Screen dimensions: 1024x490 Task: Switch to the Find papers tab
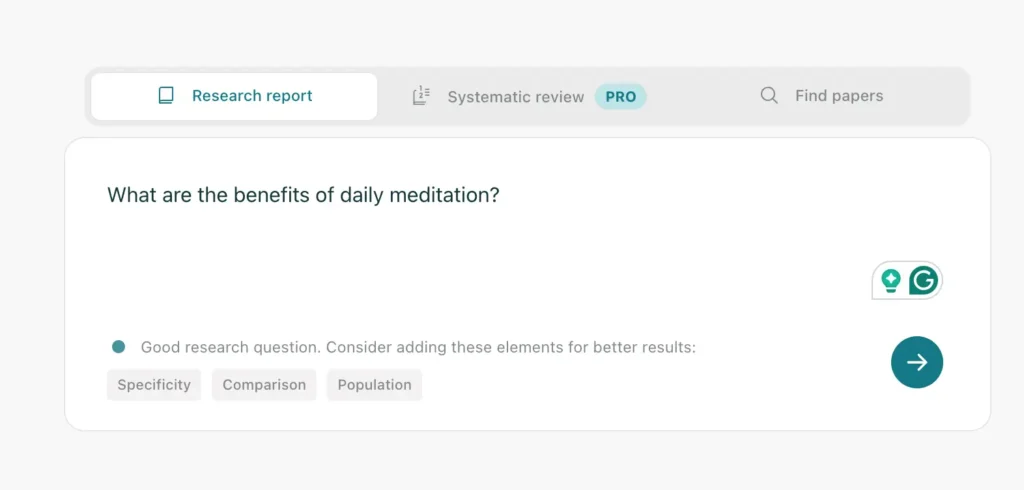822,96
